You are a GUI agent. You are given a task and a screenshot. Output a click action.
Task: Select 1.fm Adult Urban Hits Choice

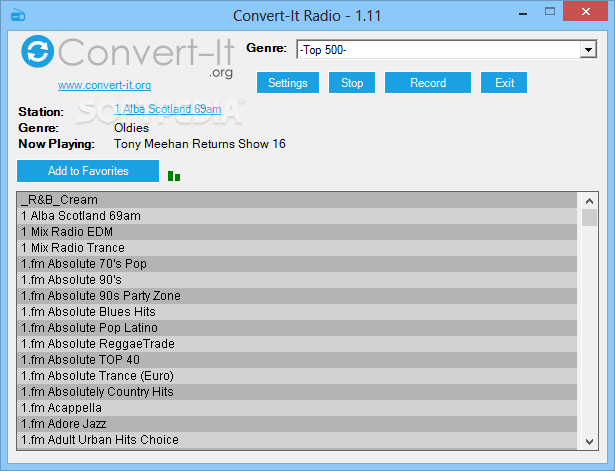(297, 440)
